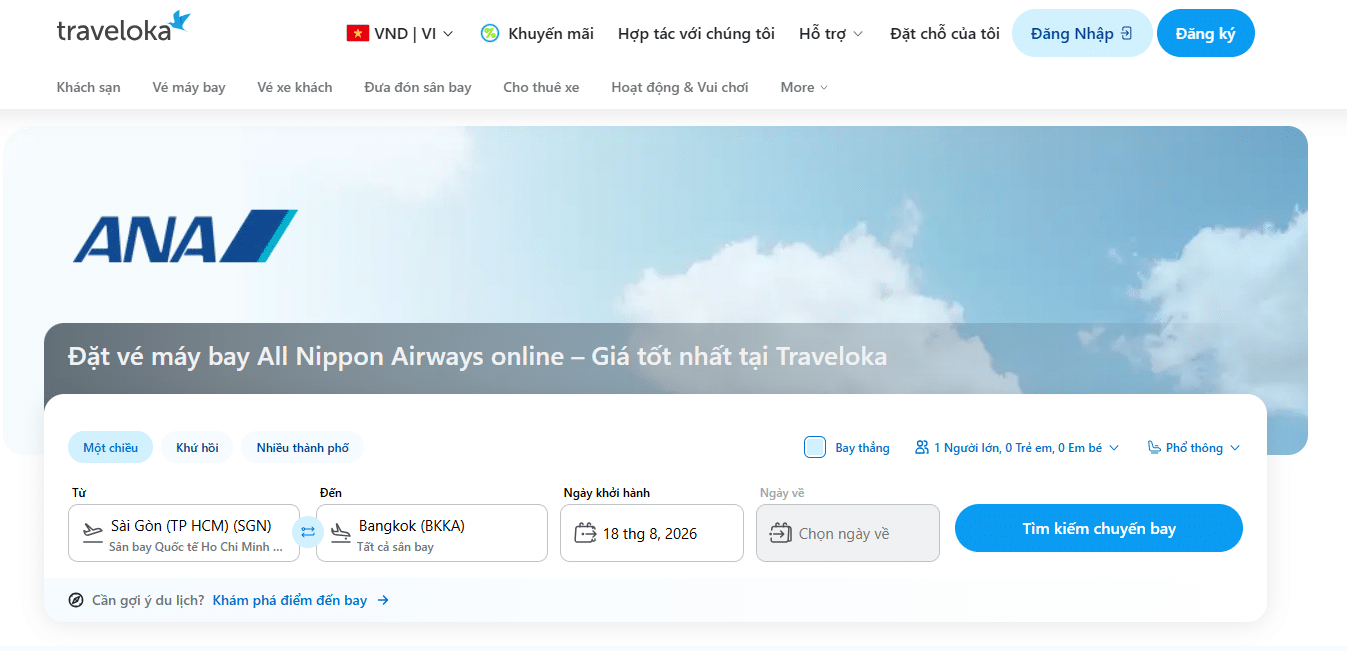
Task: Open the Vé xe khách tab
Action: 294,87
